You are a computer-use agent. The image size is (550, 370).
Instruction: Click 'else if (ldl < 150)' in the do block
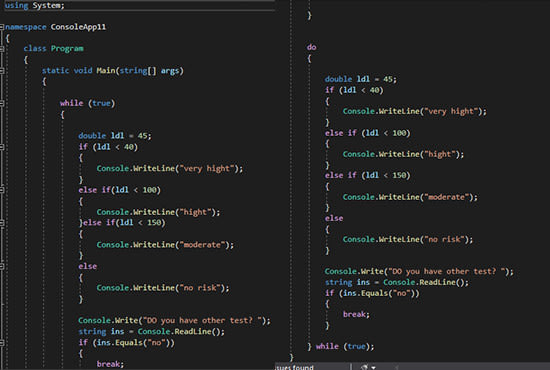click(x=367, y=175)
